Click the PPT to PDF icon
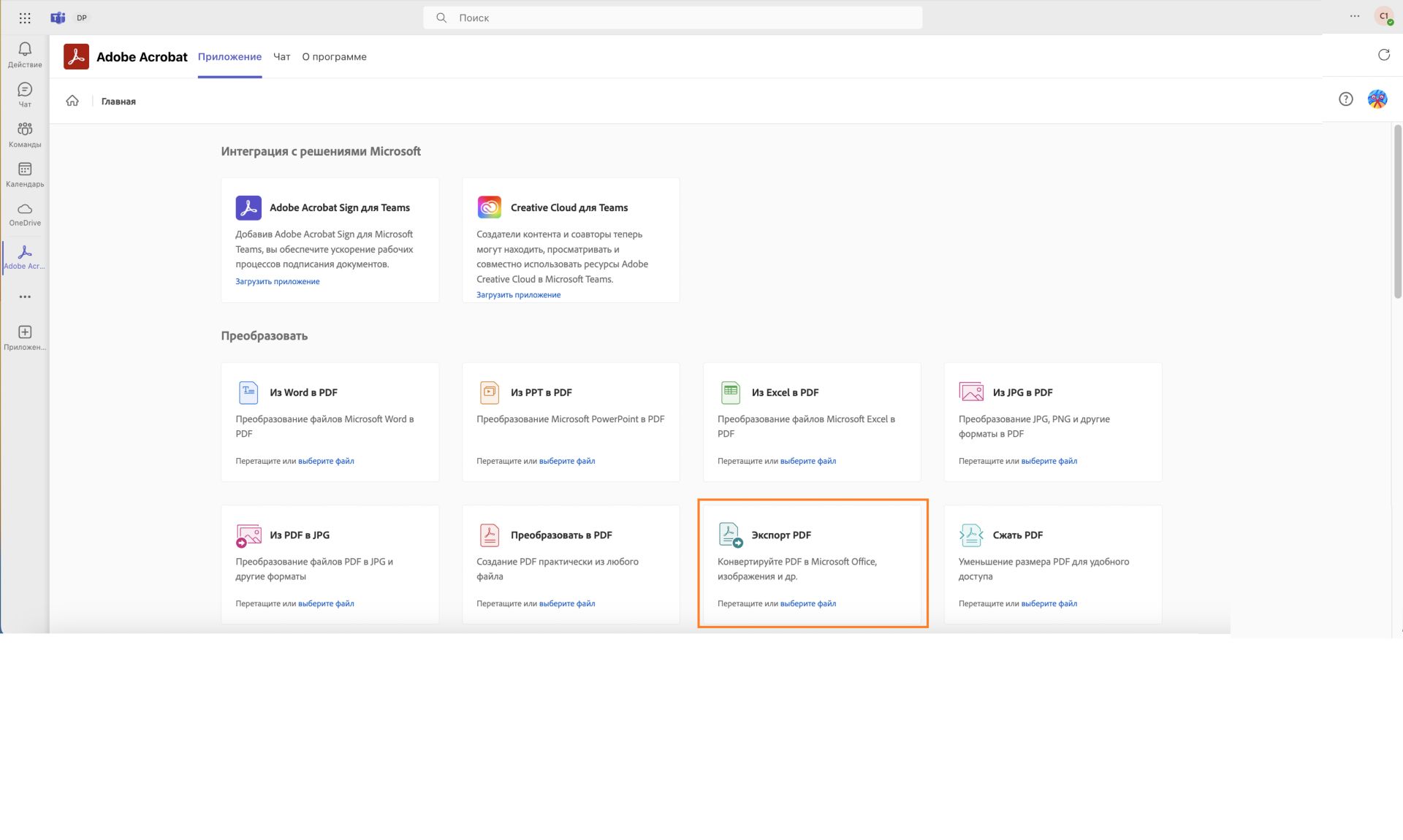The height and width of the screenshot is (840, 1403). point(490,392)
